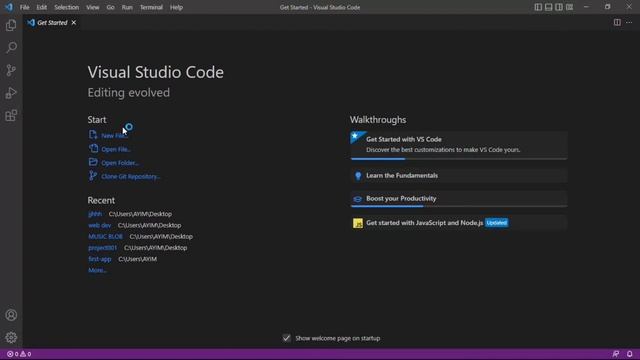Open the Edit menu

pos(42,7)
